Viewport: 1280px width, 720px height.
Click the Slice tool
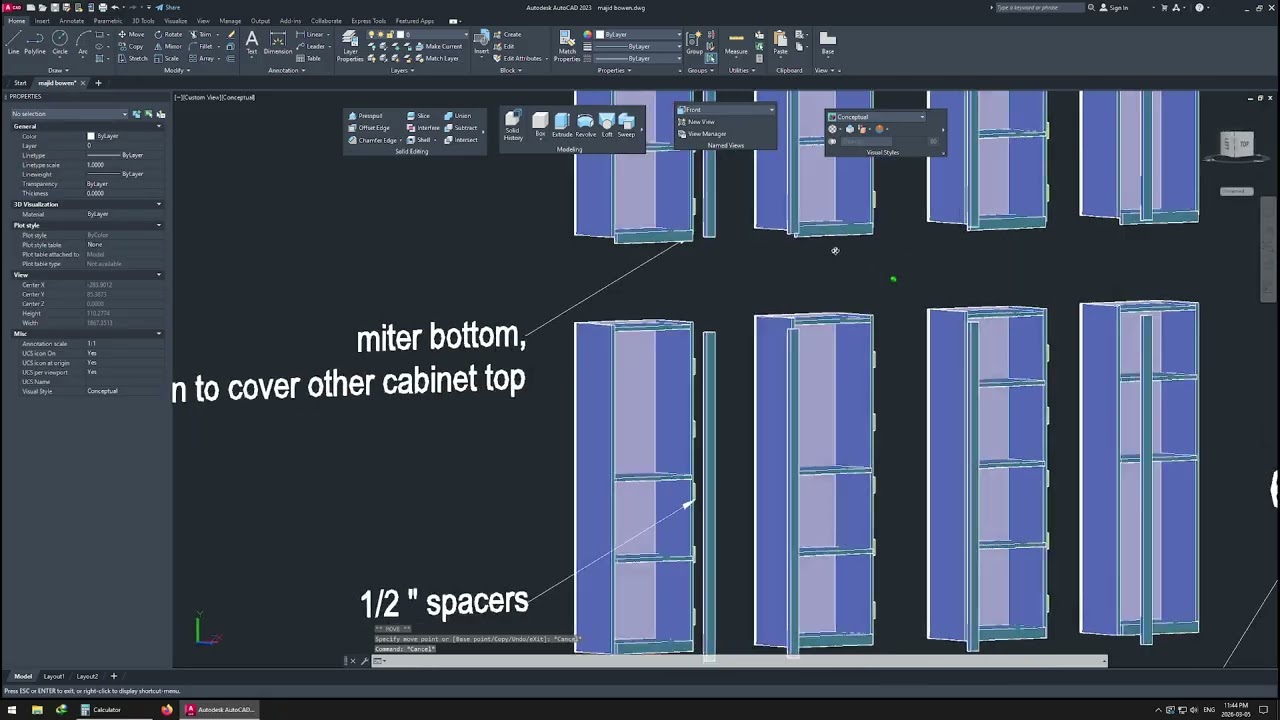pyautogui.click(x=418, y=116)
